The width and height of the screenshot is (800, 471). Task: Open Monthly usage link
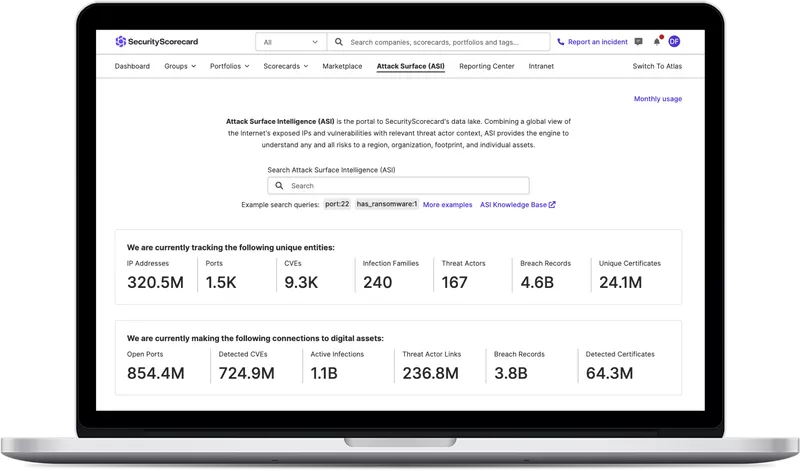click(x=658, y=99)
